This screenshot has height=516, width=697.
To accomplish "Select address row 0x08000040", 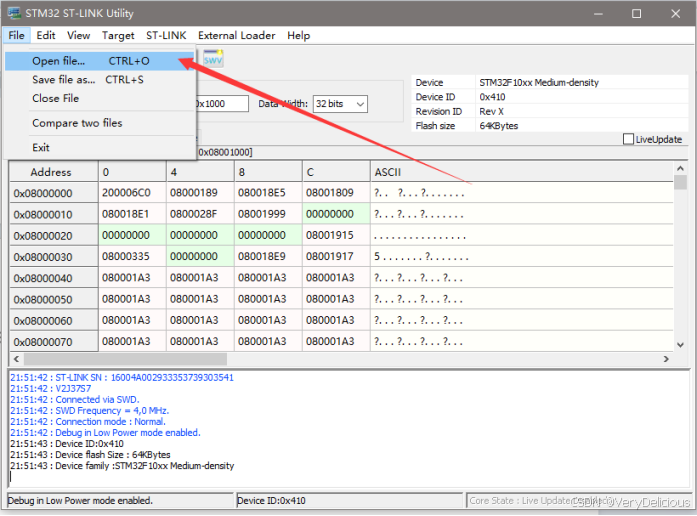I will [x=54, y=278].
